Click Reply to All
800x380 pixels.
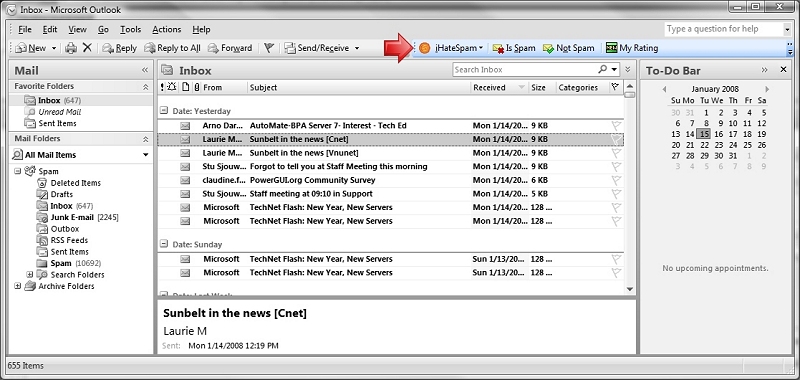click(x=172, y=48)
